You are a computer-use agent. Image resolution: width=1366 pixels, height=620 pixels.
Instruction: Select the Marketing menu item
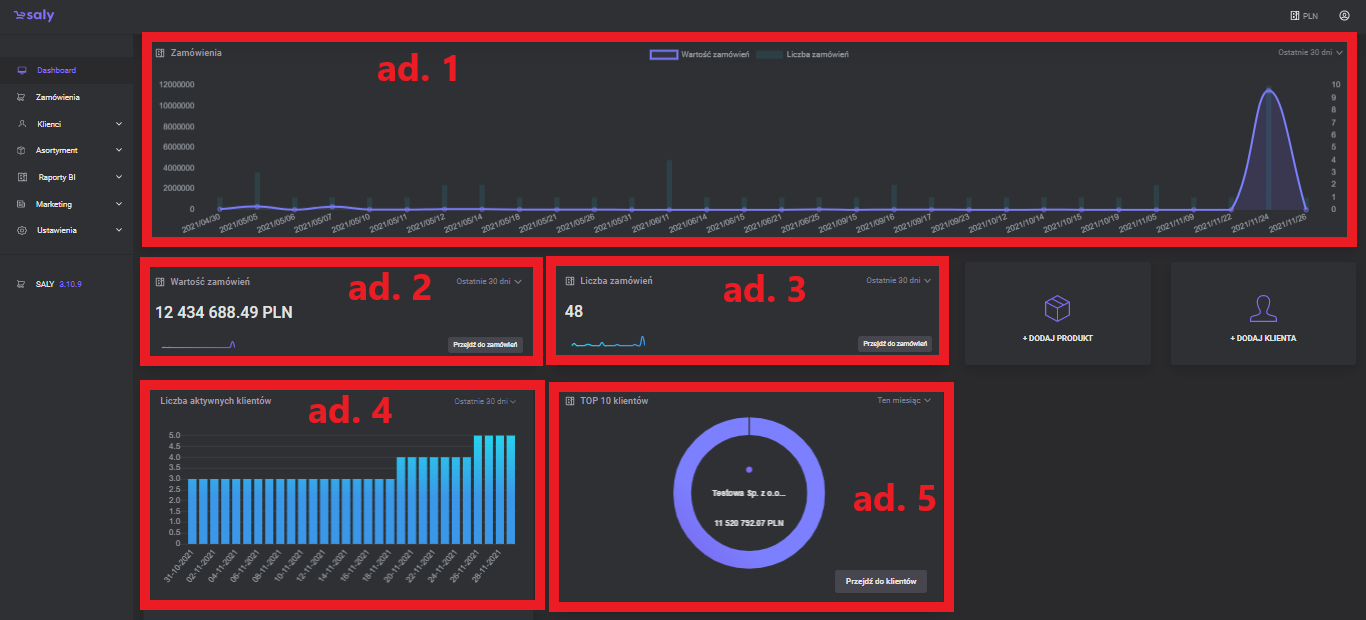click(x=54, y=204)
